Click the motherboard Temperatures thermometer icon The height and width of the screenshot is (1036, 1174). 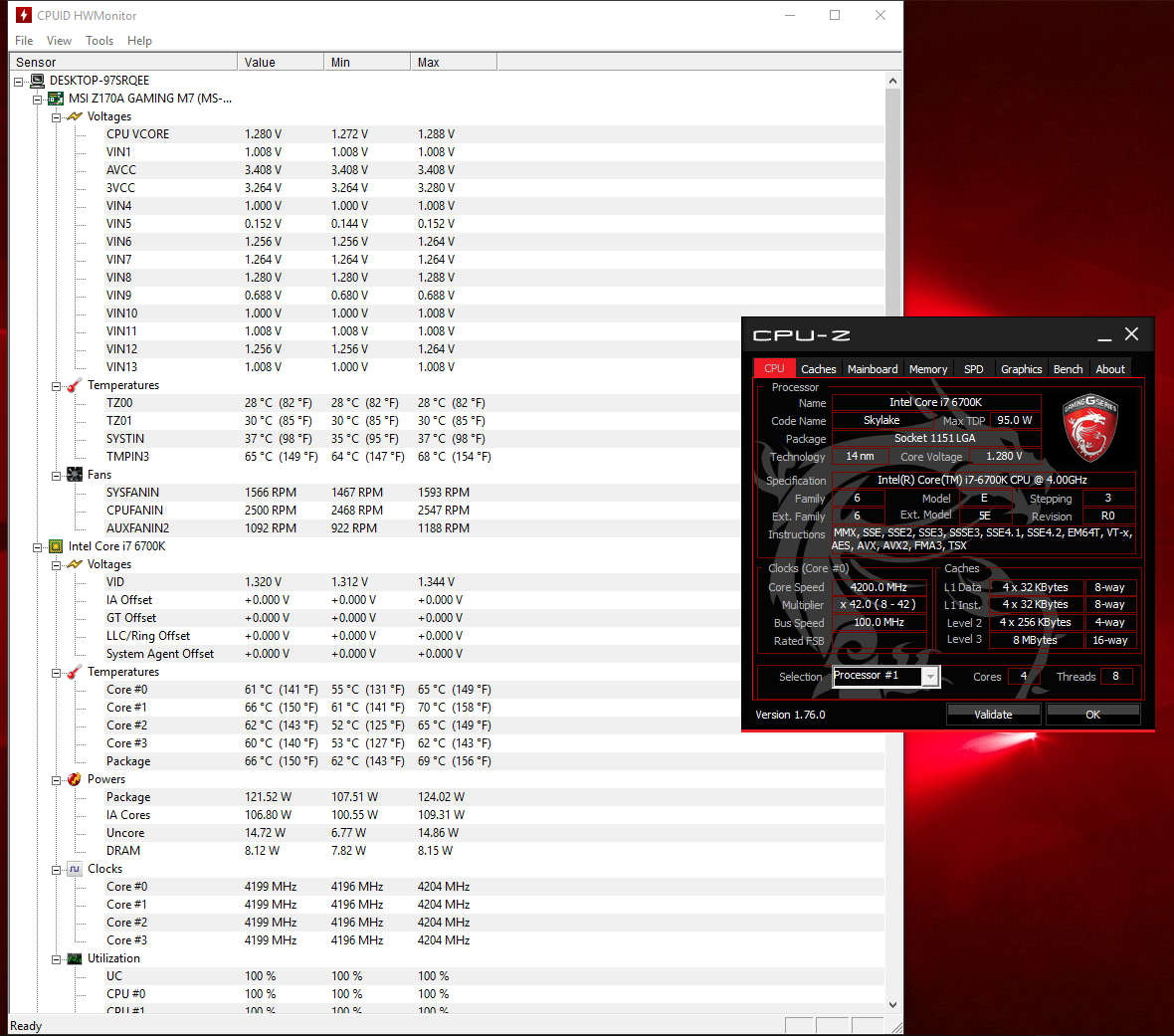pyautogui.click(x=75, y=385)
